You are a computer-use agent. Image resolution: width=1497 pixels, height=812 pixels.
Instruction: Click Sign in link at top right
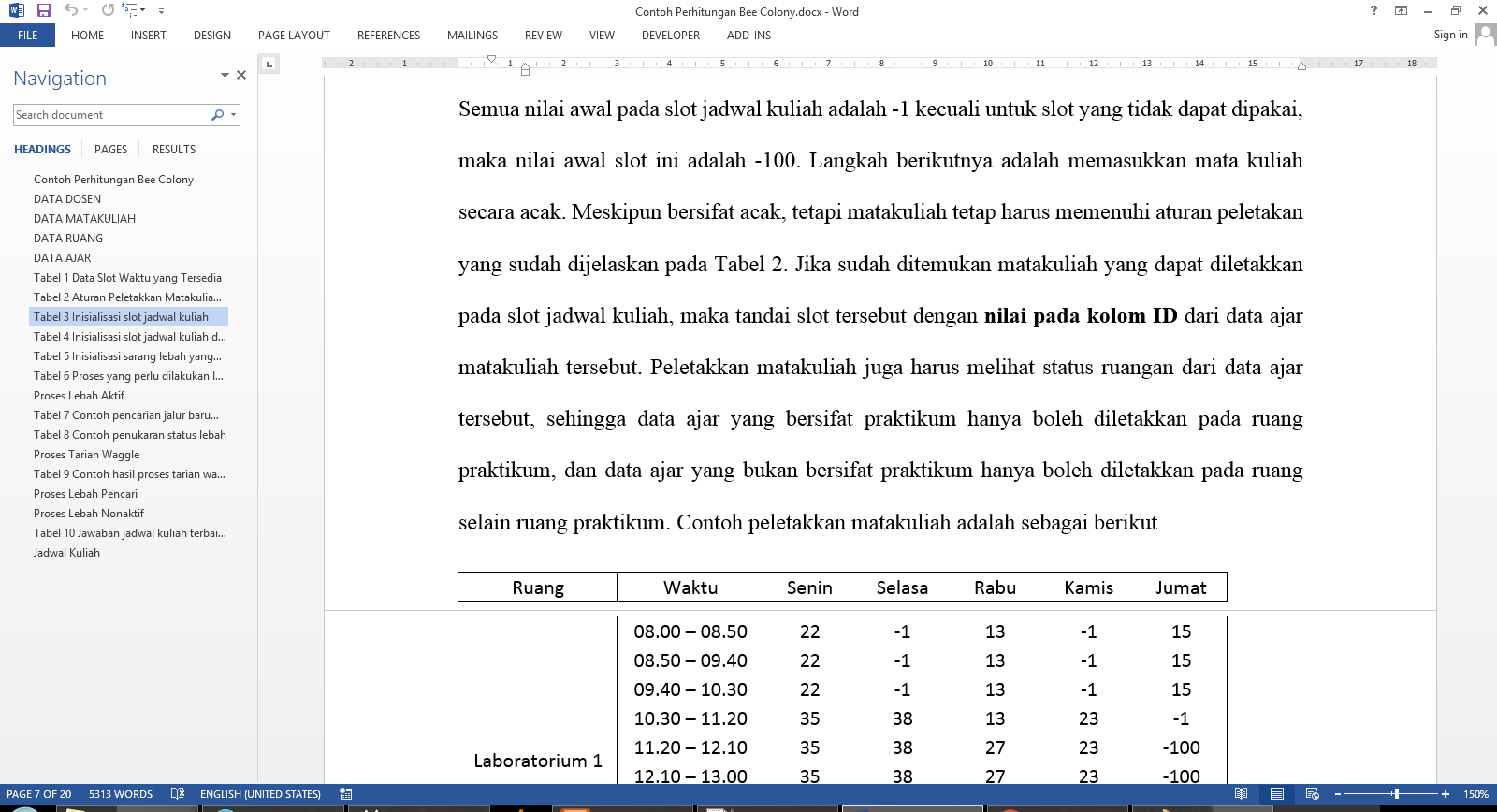click(x=1450, y=35)
